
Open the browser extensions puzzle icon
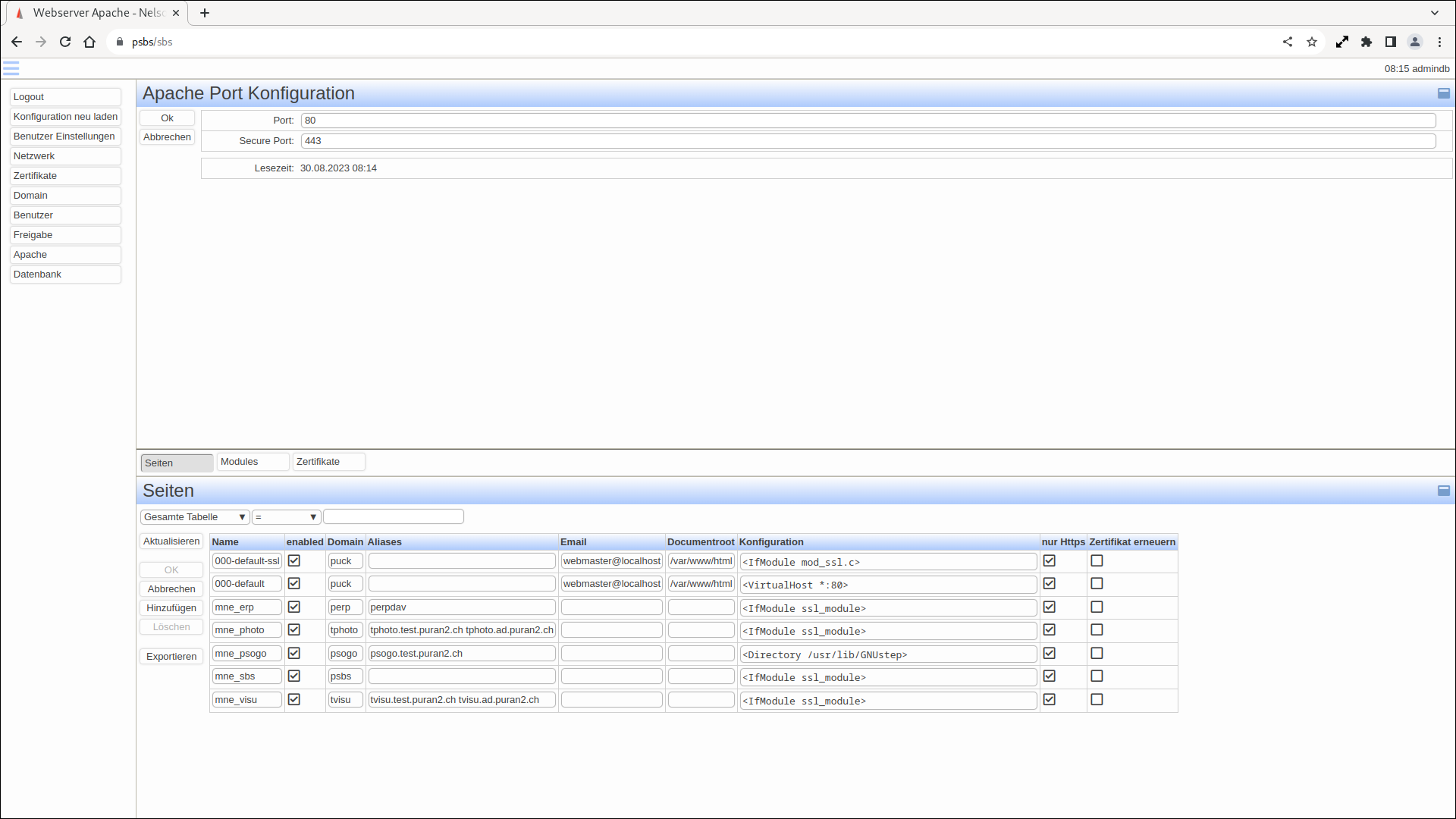[1367, 42]
